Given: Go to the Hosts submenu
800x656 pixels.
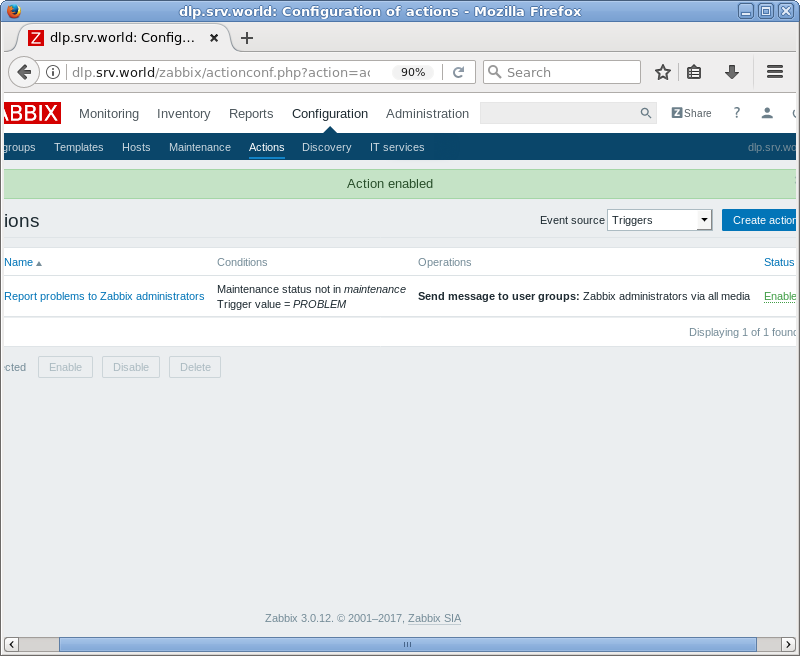Looking at the screenshot, I should pyautogui.click(x=136, y=147).
